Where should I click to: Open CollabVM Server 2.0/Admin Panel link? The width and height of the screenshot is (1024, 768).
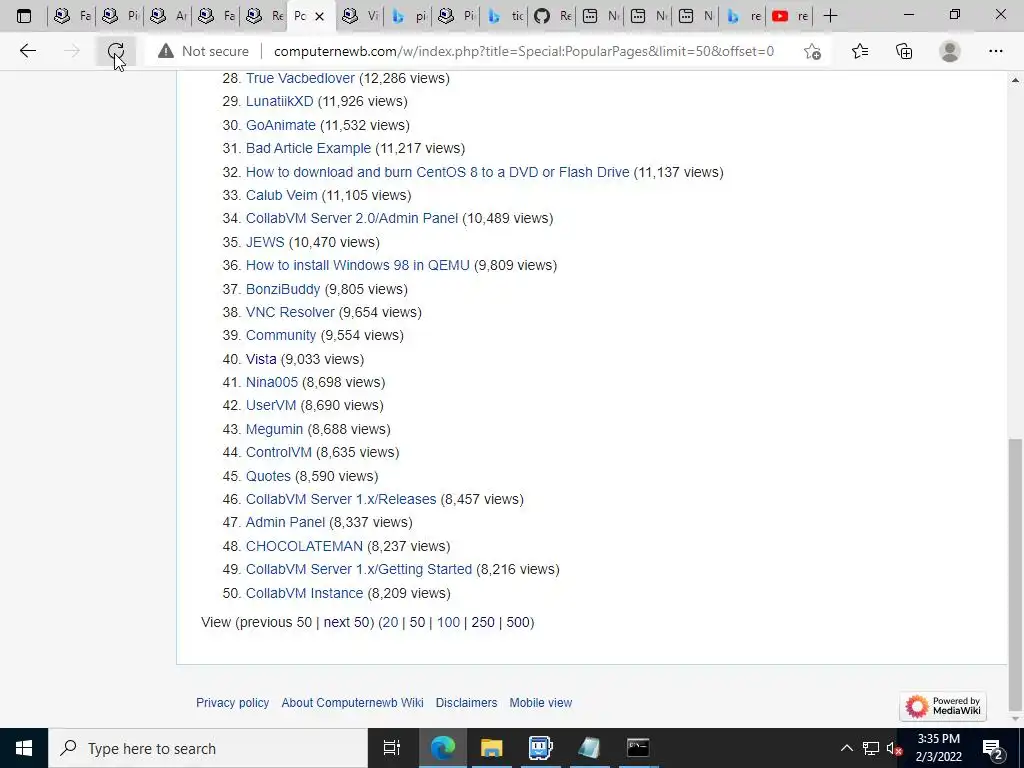click(x=352, y=218)
